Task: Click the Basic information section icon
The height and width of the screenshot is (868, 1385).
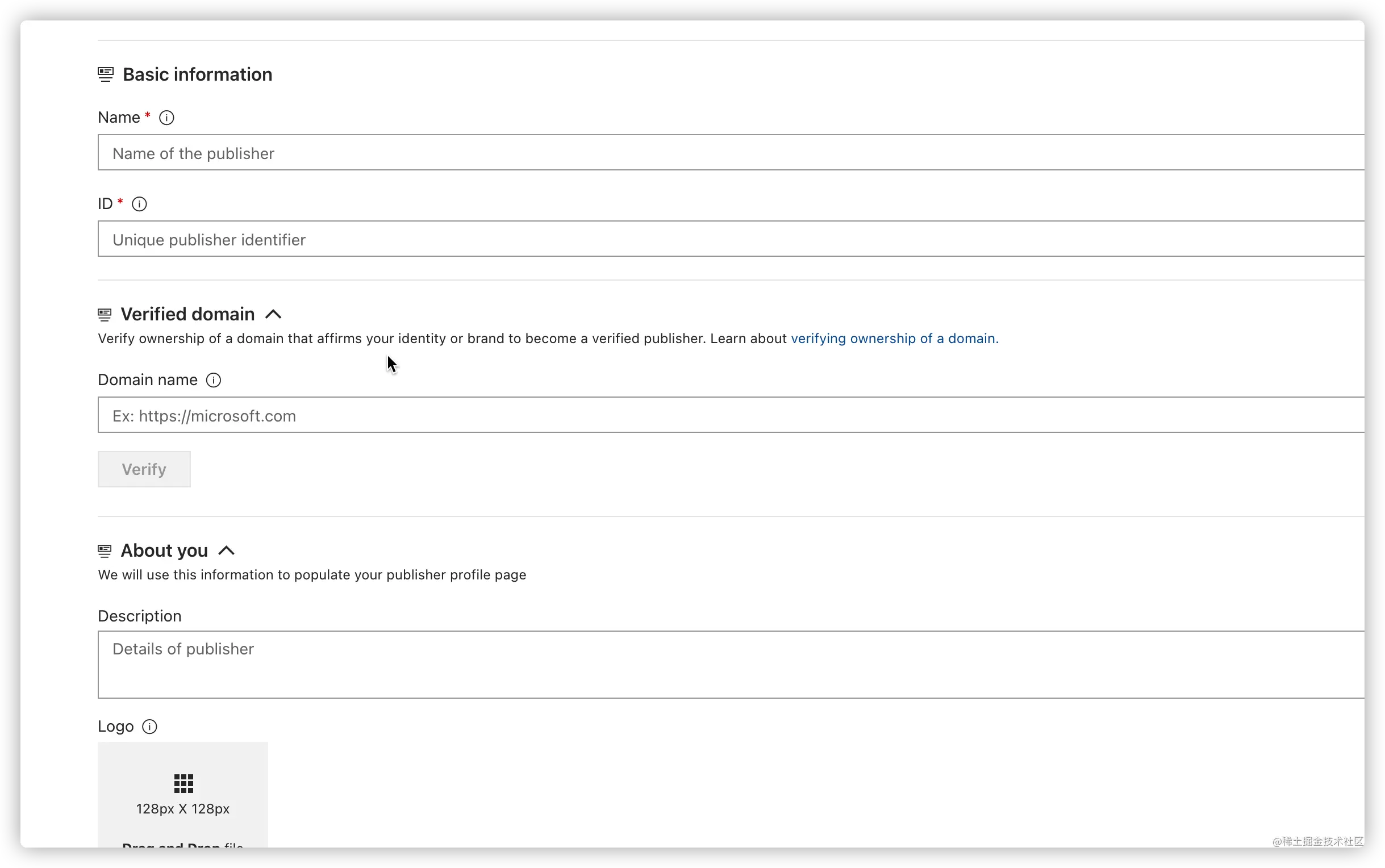Action: [x=106, y=74]
